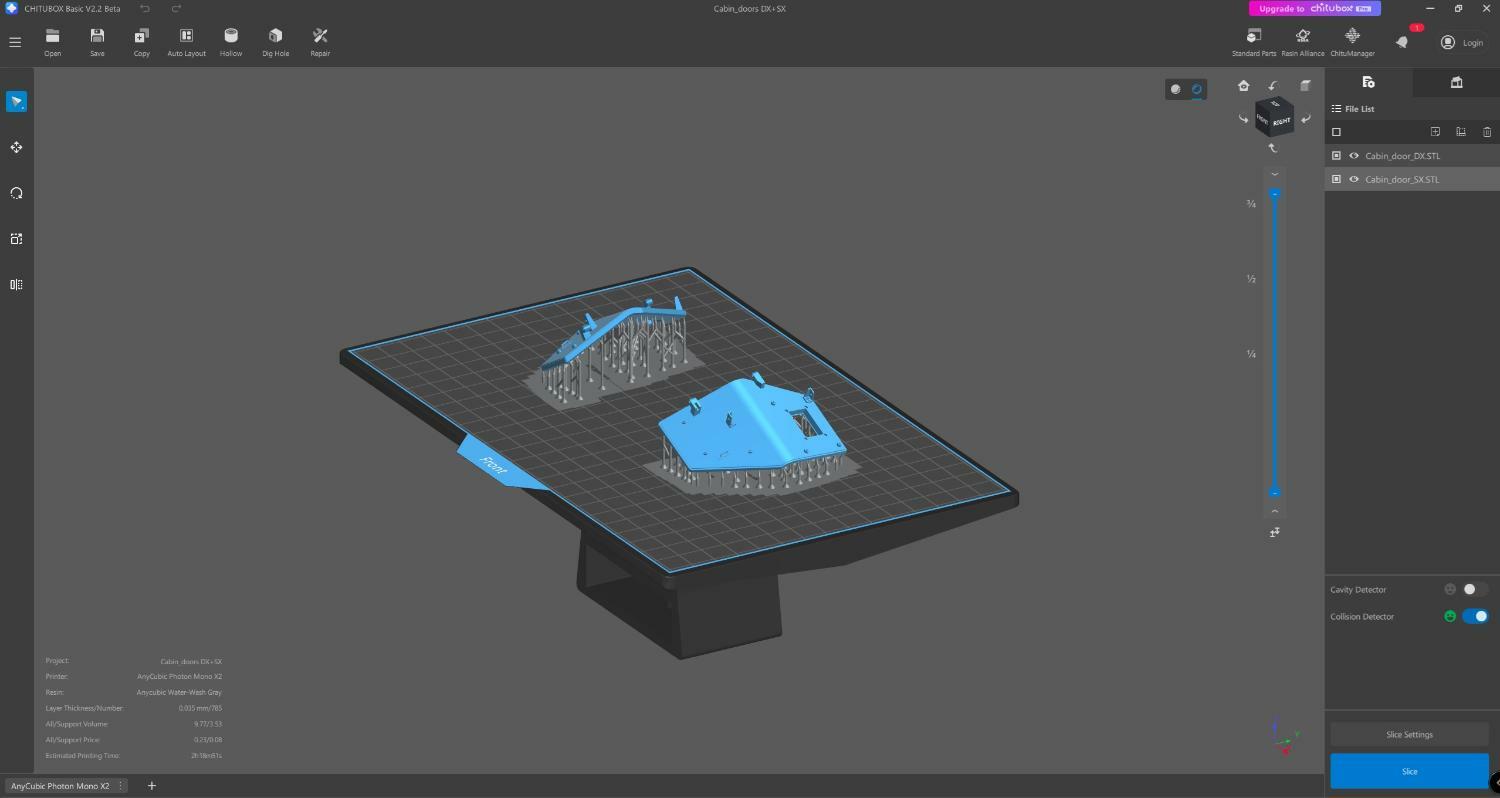
Task: Click the Auto Layout icon
Action: click(186, 42)
